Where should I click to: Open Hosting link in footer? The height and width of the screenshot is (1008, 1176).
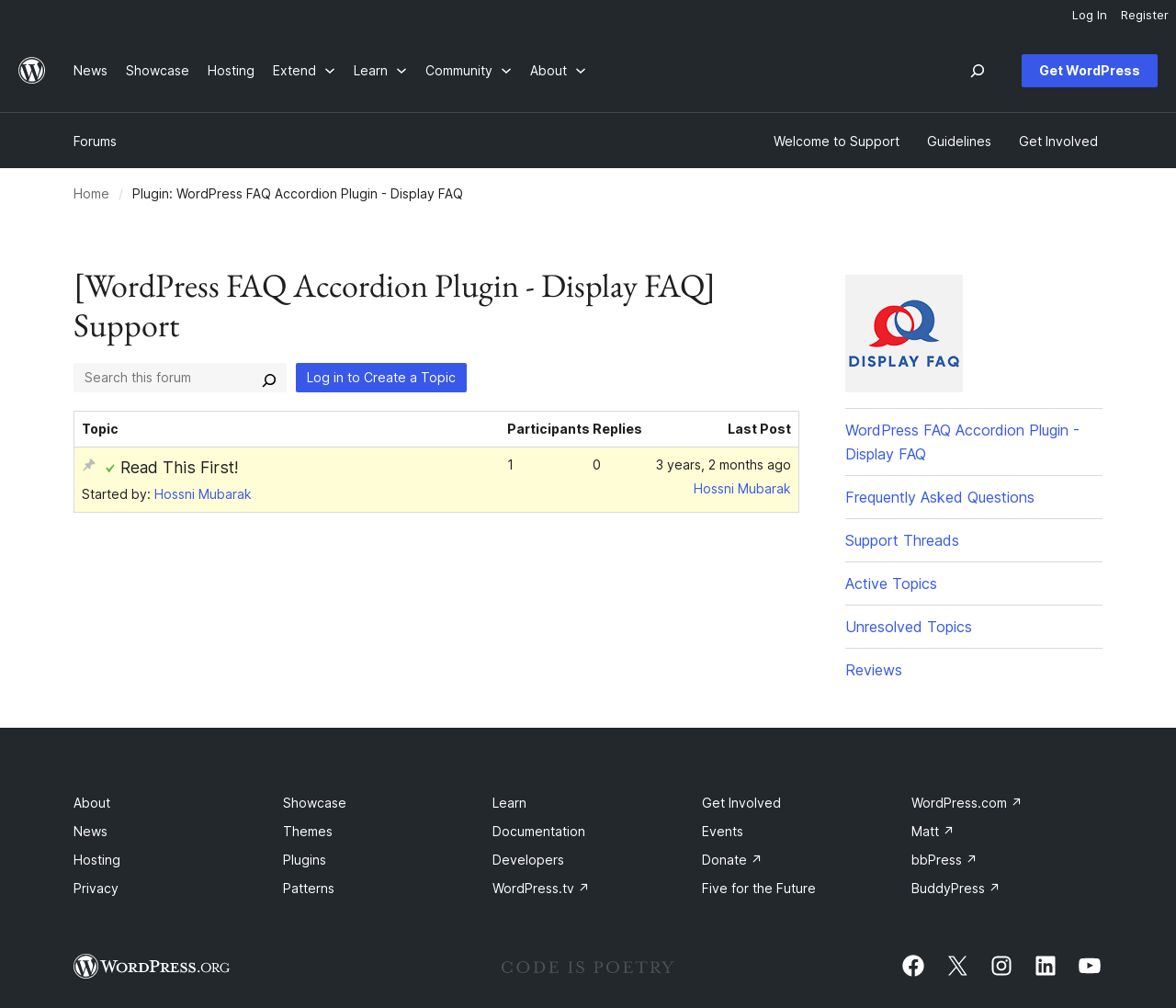(96, 860)
